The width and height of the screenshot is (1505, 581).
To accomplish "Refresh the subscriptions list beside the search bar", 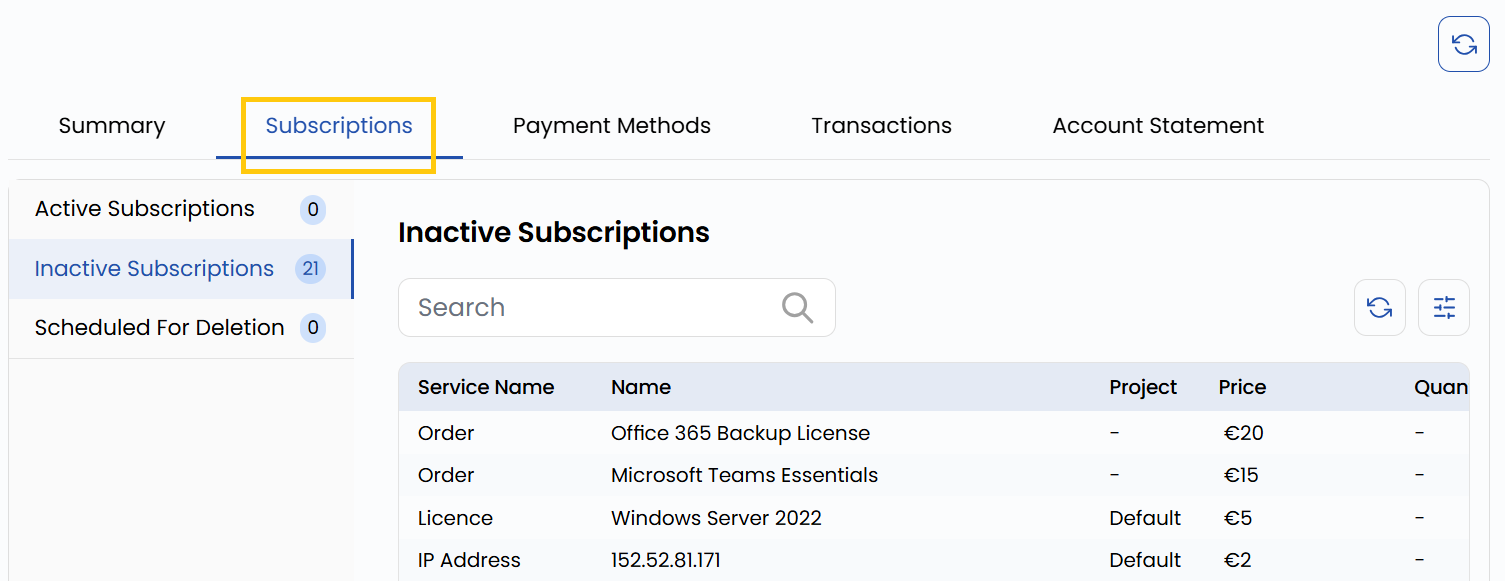I will coord(1380,307).
